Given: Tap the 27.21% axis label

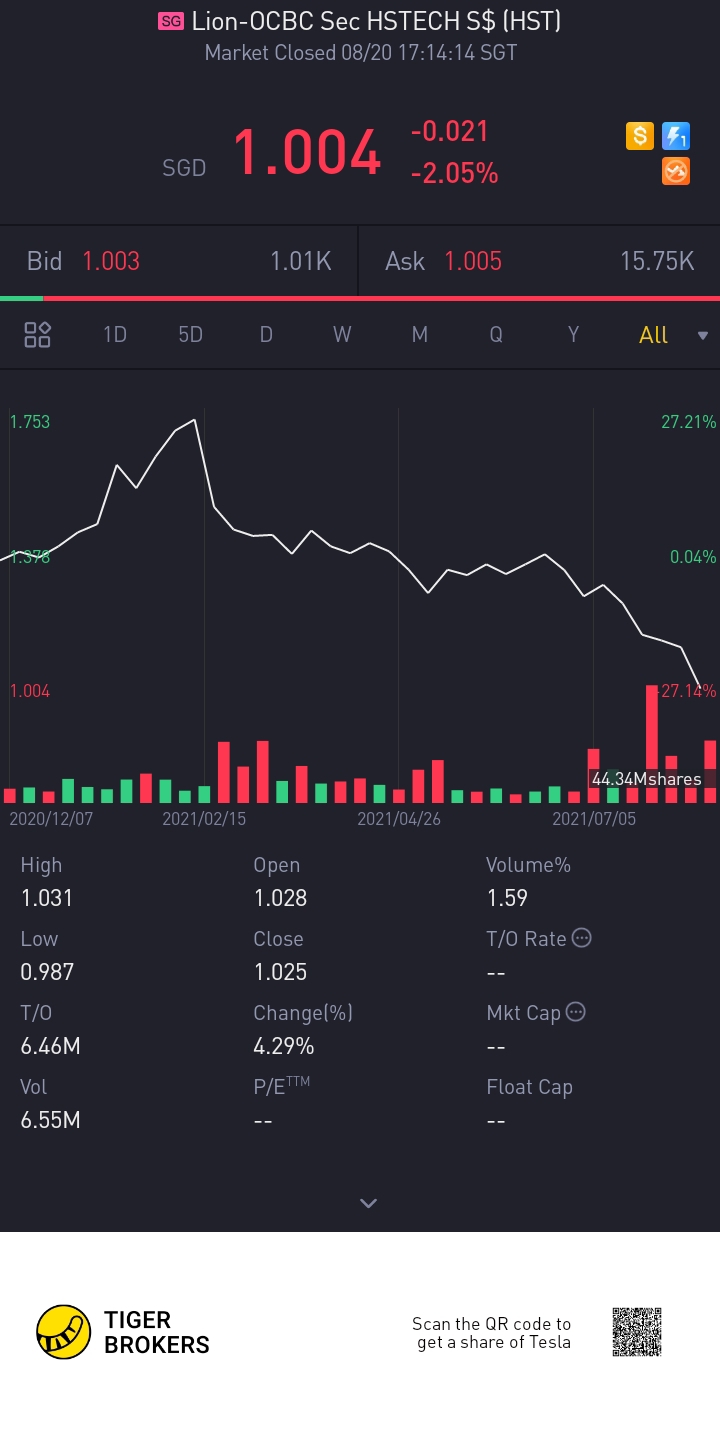Looking at the screenshot, I should [689, 422].
